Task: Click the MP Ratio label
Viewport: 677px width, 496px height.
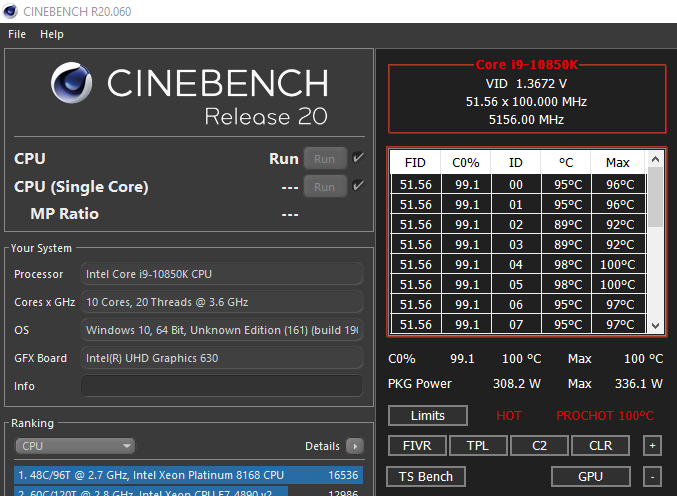Action: (x=64, y=214)
